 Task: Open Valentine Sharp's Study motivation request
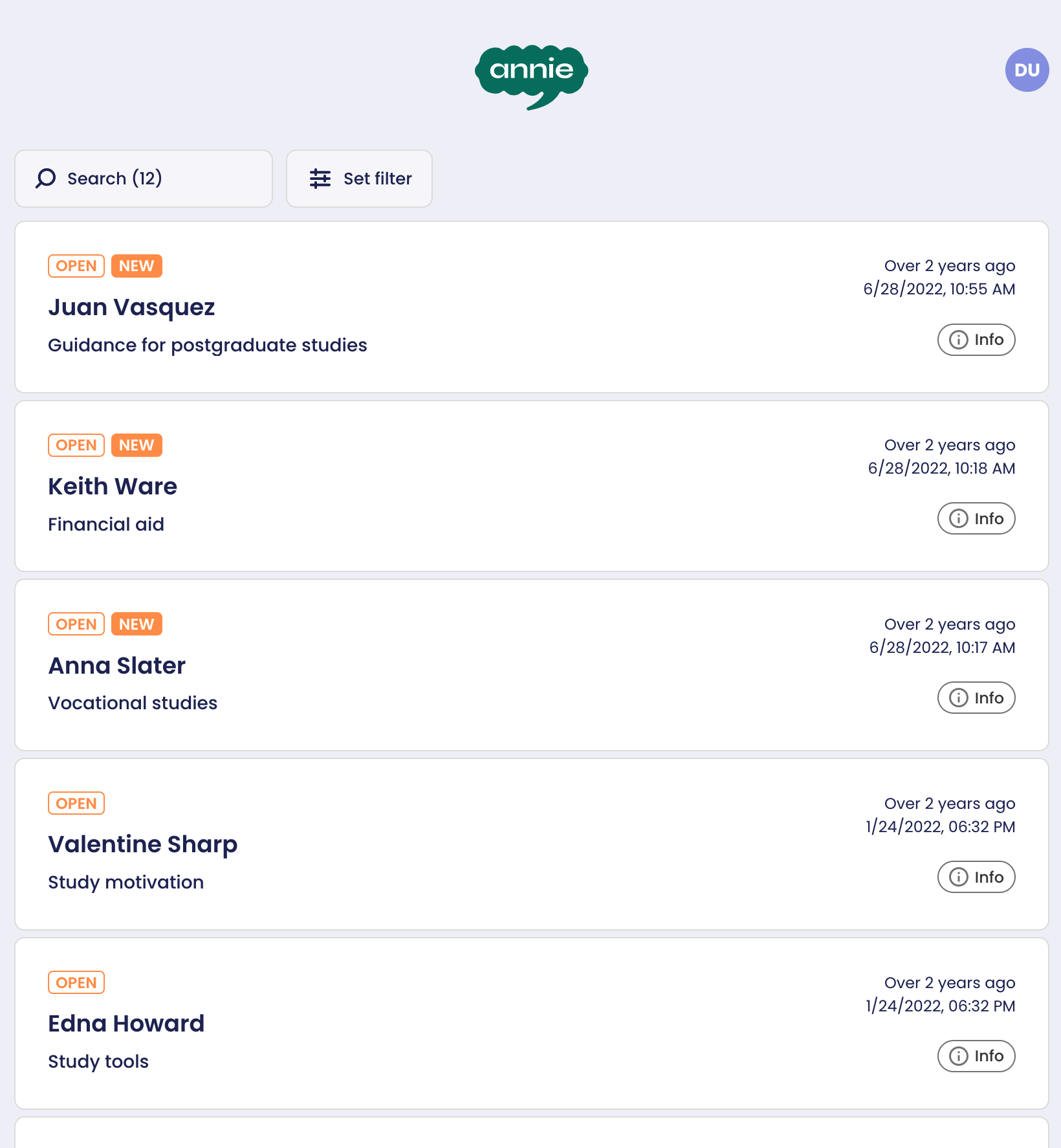coord(453,844)
